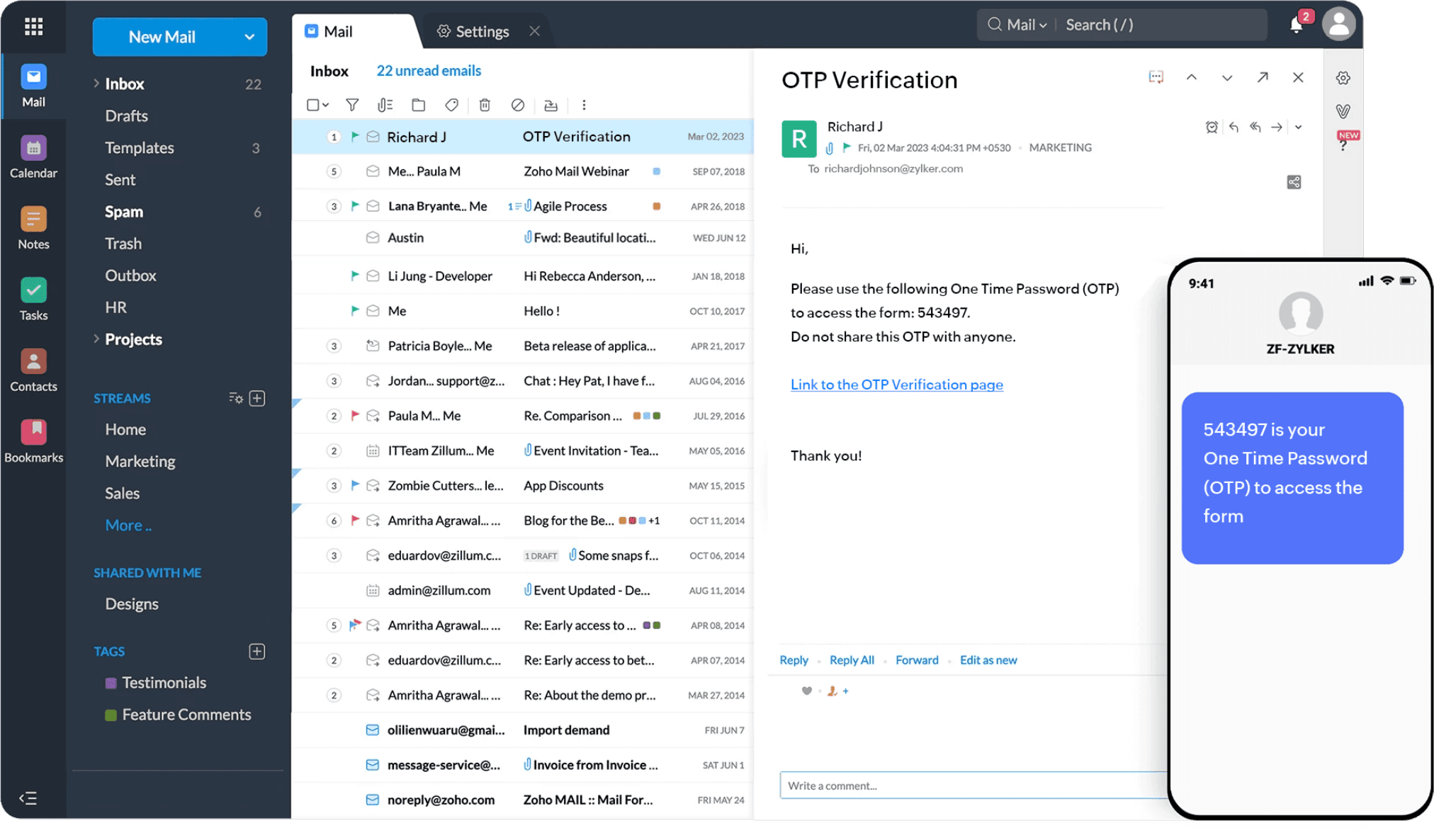Open the Bookmarks app in sidebar
1434x840 pixels.
pos(33,441)
